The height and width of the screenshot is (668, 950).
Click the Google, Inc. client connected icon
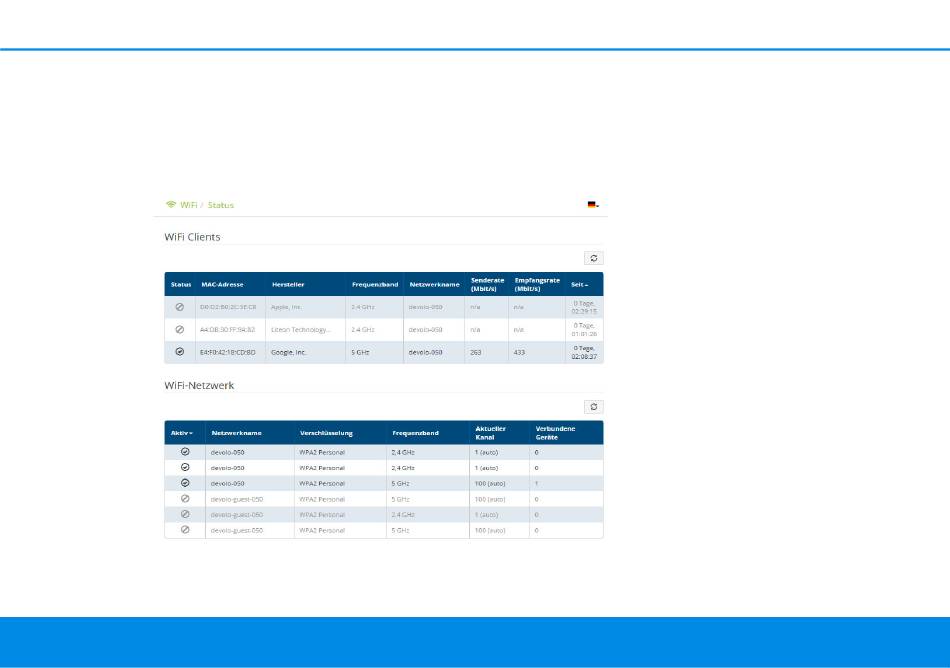(179, 351)
